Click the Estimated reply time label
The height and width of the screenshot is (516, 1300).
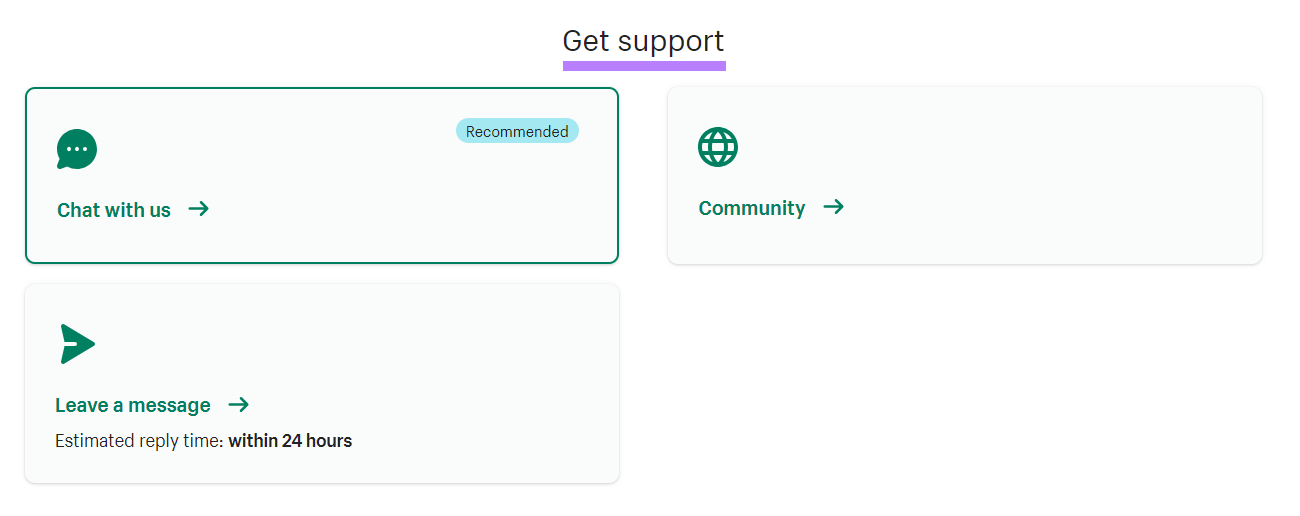click(139, 440)
